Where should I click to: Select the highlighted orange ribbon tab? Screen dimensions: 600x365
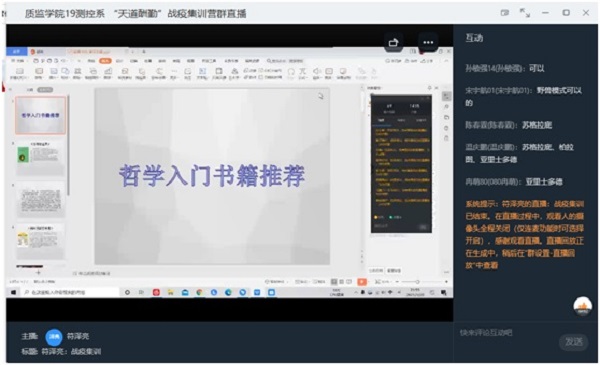[105, 61]
